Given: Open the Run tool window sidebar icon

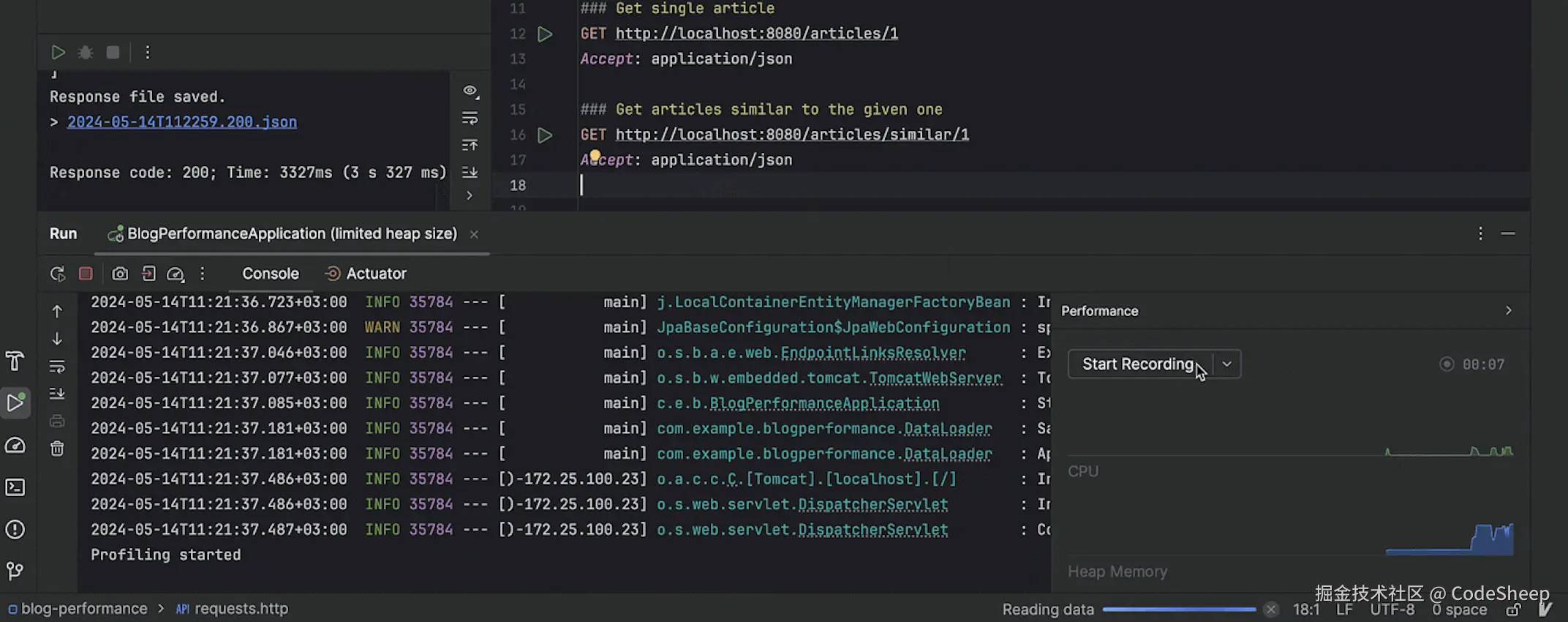Looking at the screenshot, I should pyautogui.click(x=15, y=402).
